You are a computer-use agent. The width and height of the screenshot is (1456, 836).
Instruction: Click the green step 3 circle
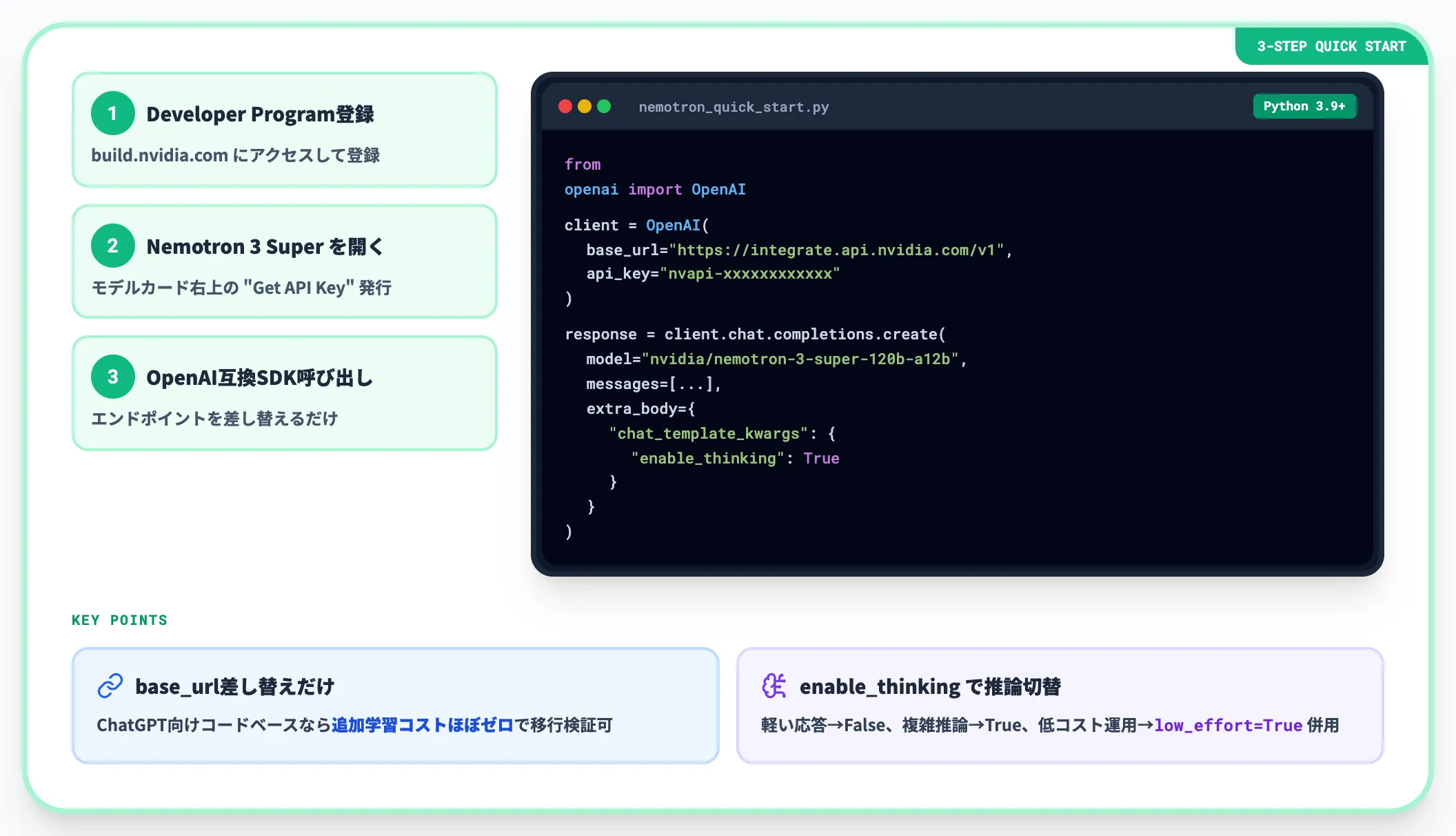point(112,377)
